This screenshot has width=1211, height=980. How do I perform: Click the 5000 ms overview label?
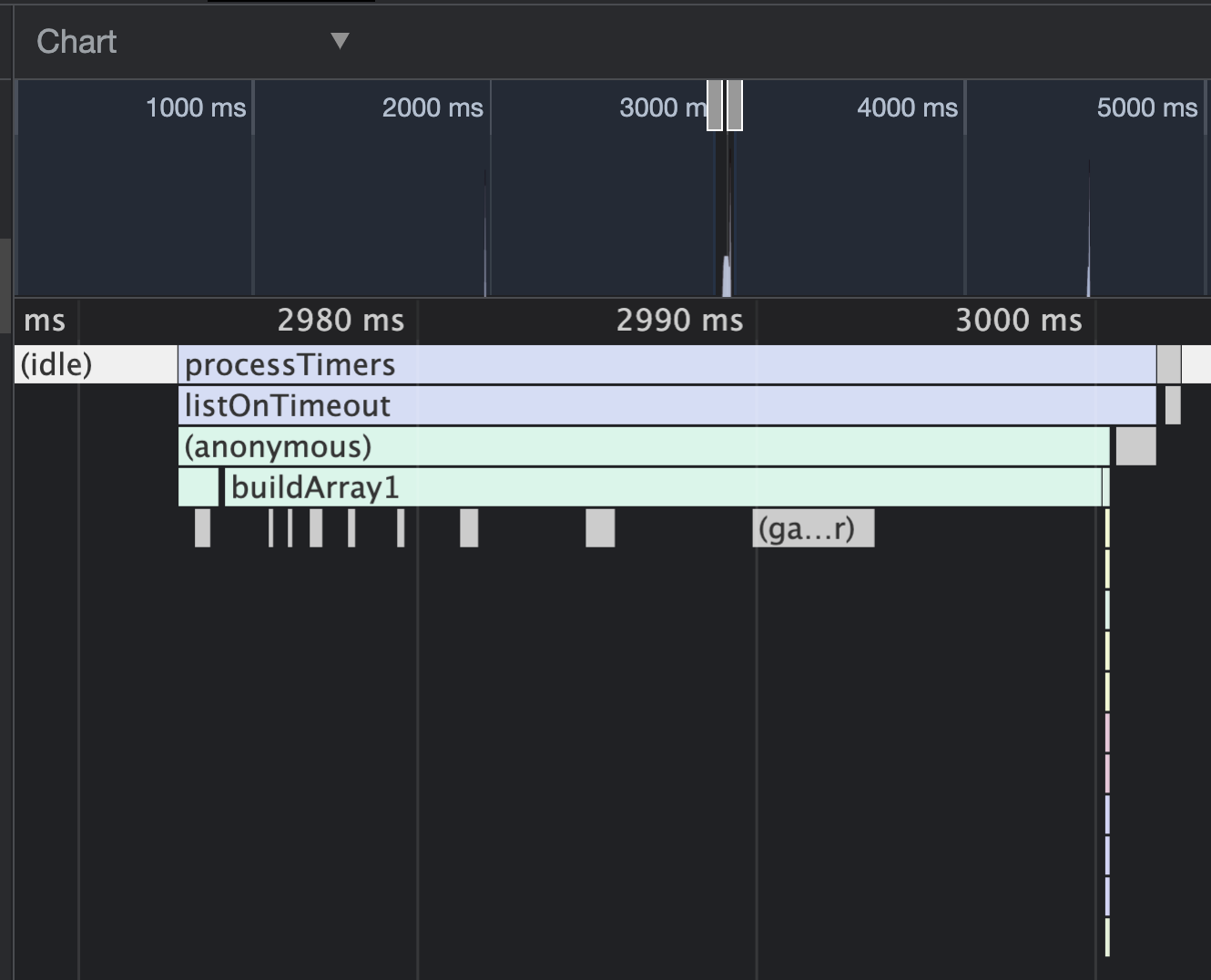[x=1146, y=107]
